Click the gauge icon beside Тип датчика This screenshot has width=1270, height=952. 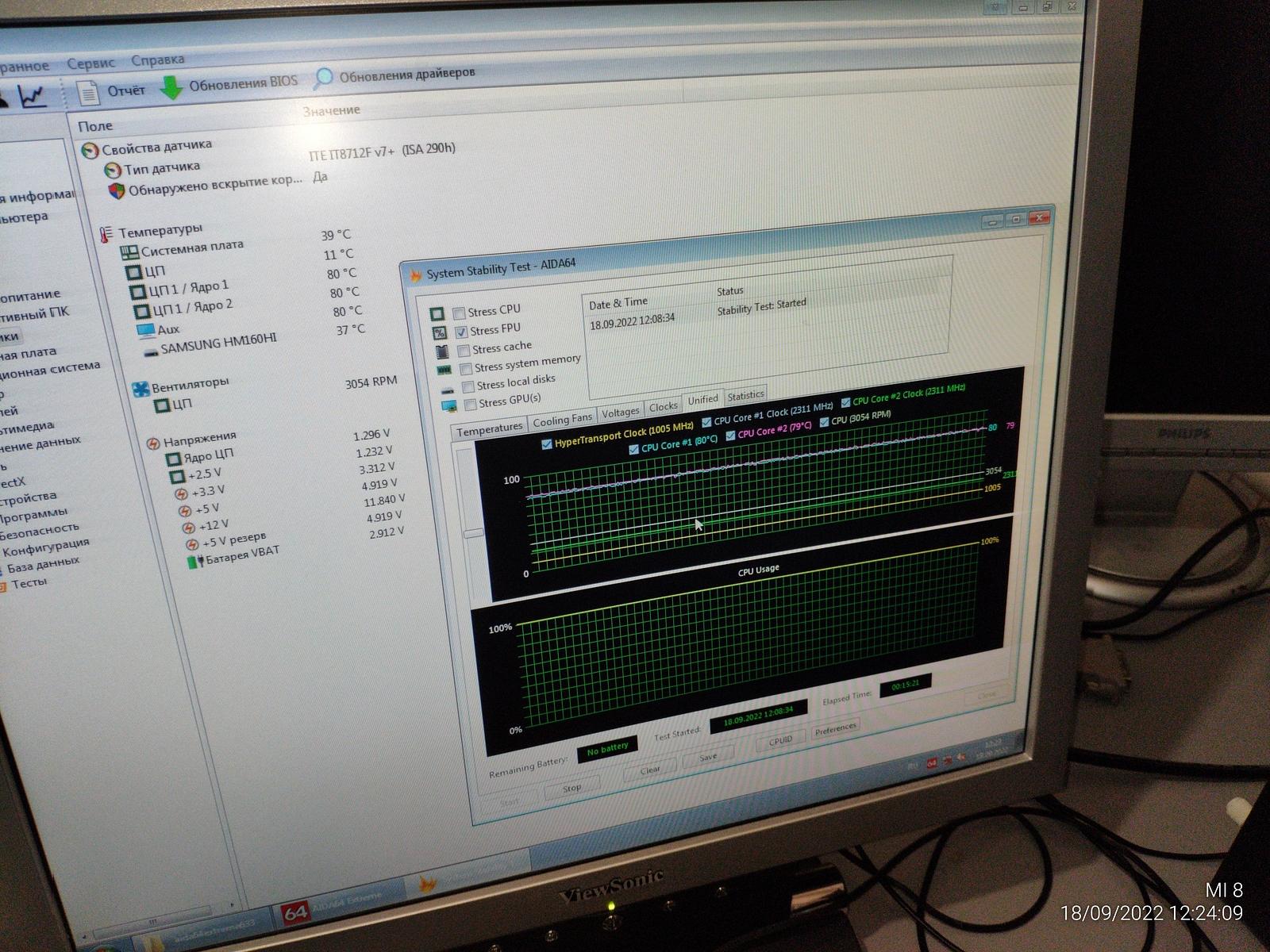click(113, 170)
